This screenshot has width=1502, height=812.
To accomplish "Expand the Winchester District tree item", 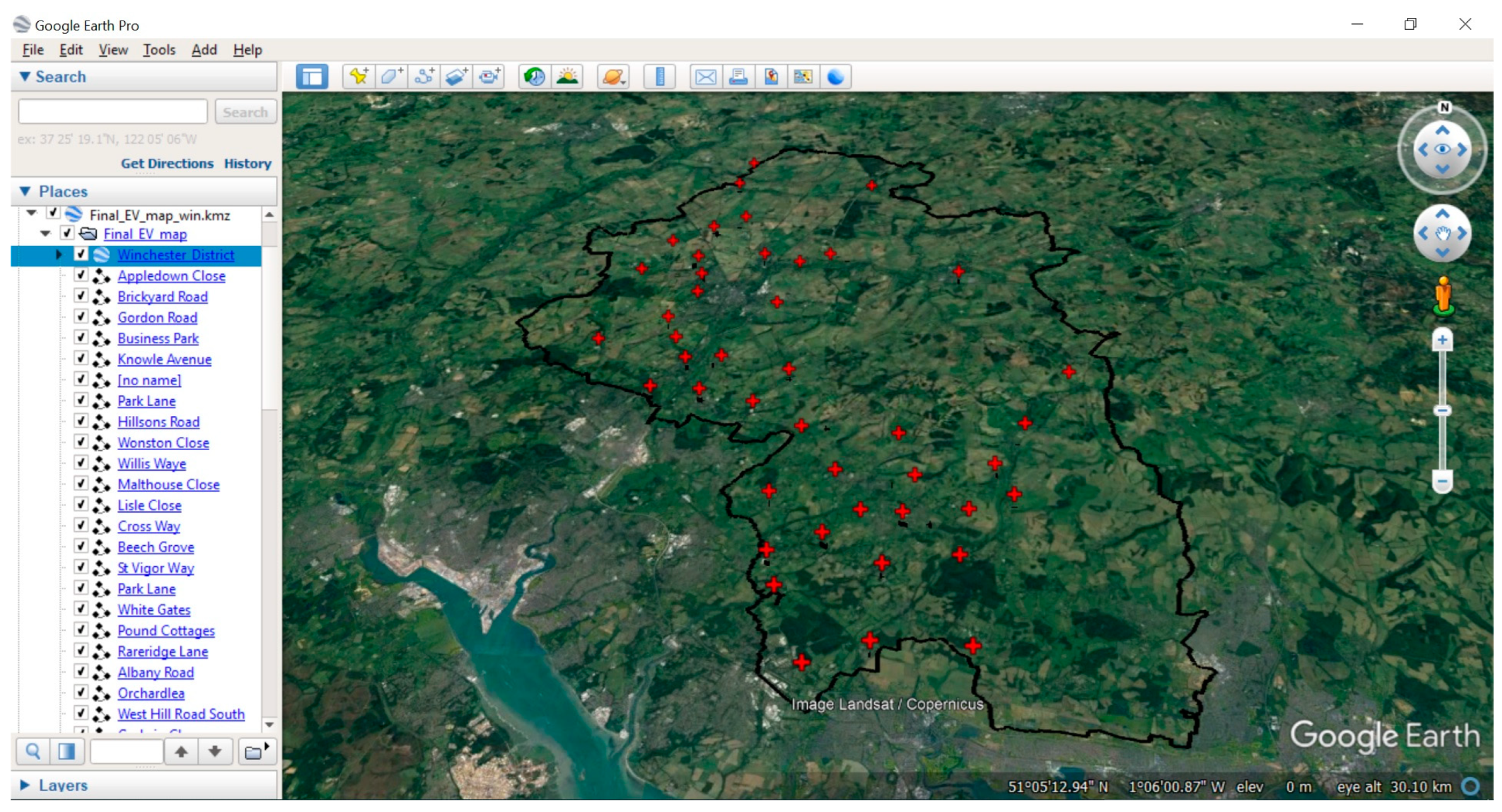I will point(58,254).
